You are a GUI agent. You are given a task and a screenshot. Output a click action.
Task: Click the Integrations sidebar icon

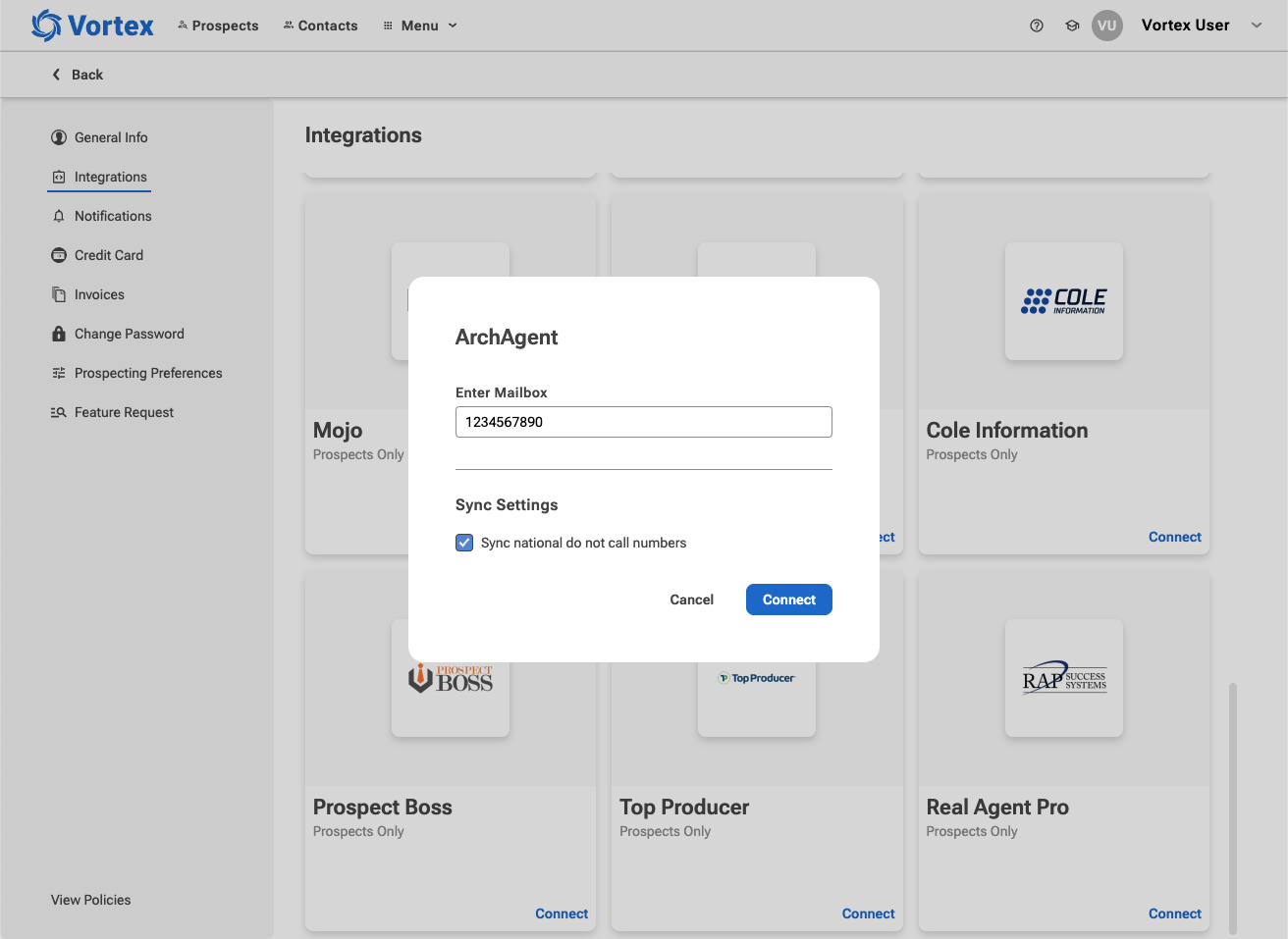point(59,177)
